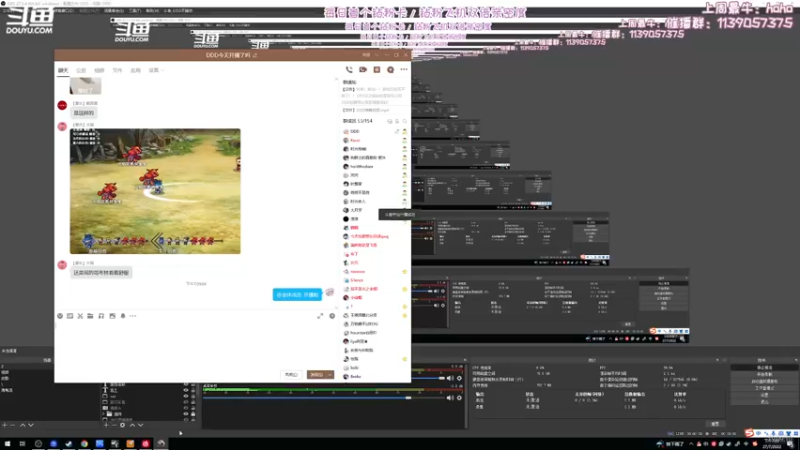
Task: Remove the selected scene with the minus button
Action: [13, 425]
